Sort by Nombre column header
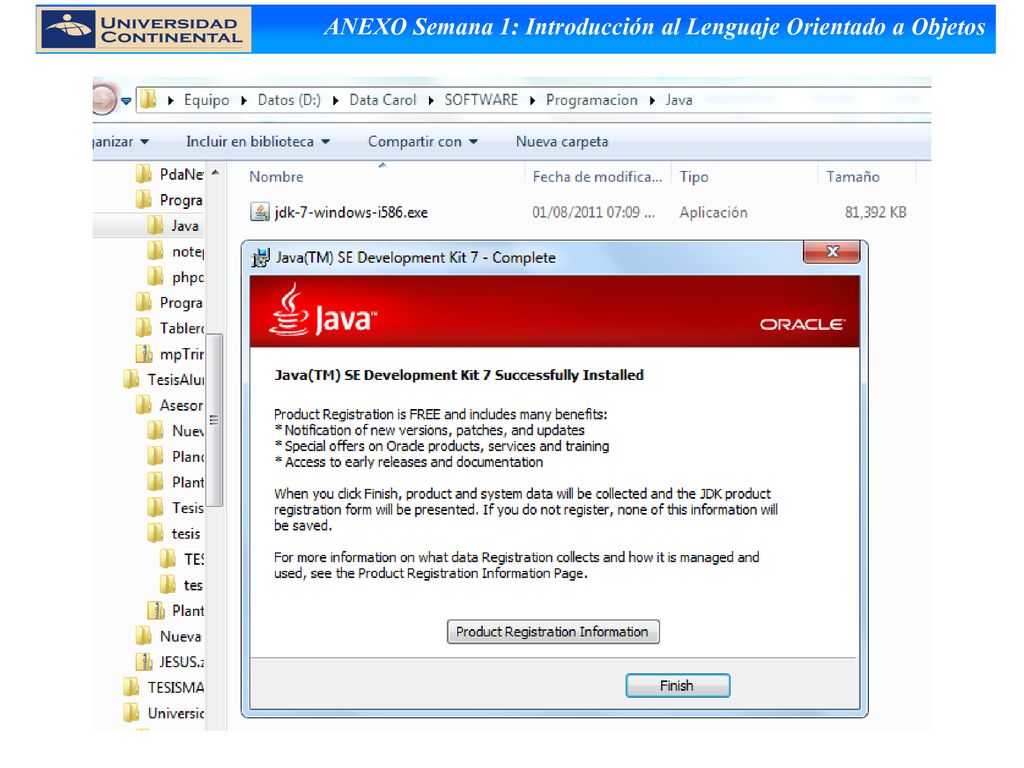The width and height of the screenshot is (1024, 768). [x=276, y=176]
